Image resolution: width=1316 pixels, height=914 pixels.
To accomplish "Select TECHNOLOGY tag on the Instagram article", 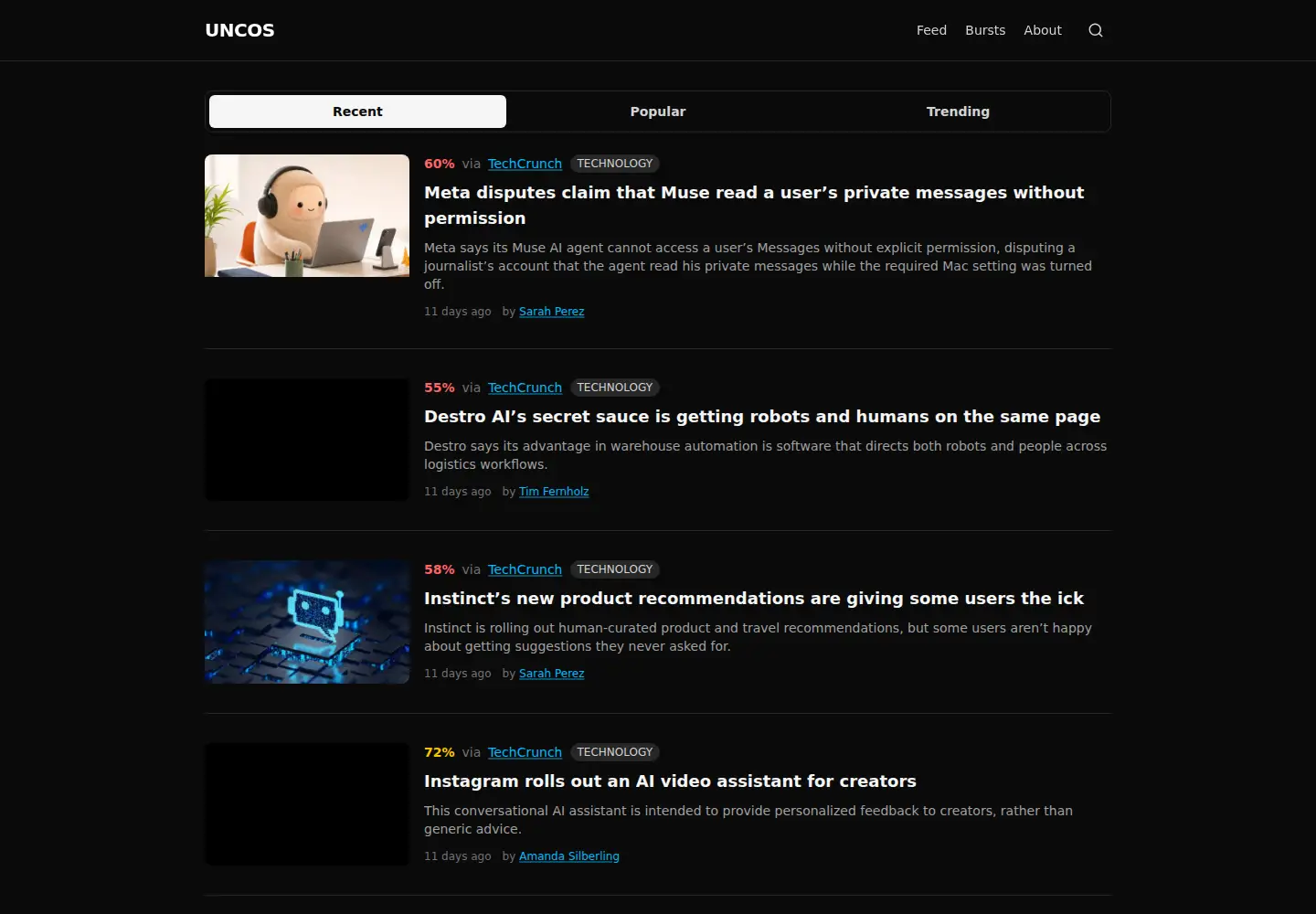I will tap(615, 752).
